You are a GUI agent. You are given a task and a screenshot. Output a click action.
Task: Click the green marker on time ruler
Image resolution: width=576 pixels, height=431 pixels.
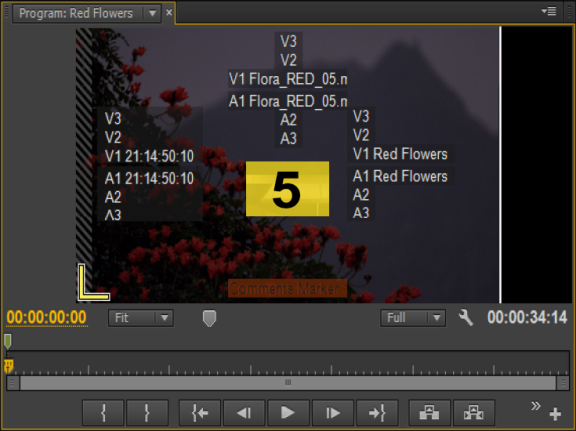coord(8,341)
